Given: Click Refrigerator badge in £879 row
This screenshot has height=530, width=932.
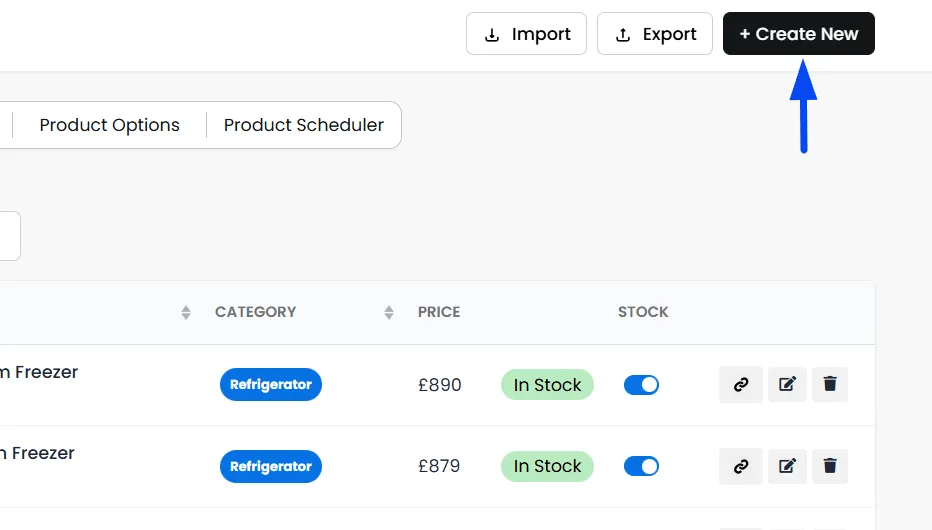Looking at the screenshot, I should coord(271,466).
